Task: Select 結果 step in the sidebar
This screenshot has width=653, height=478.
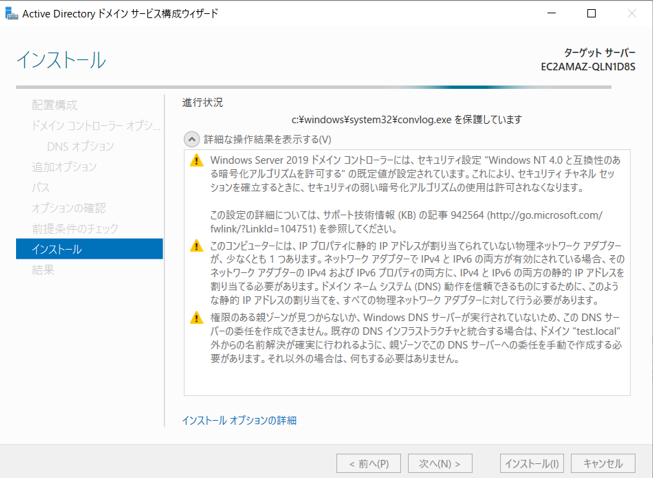Action: click(43, 270)
